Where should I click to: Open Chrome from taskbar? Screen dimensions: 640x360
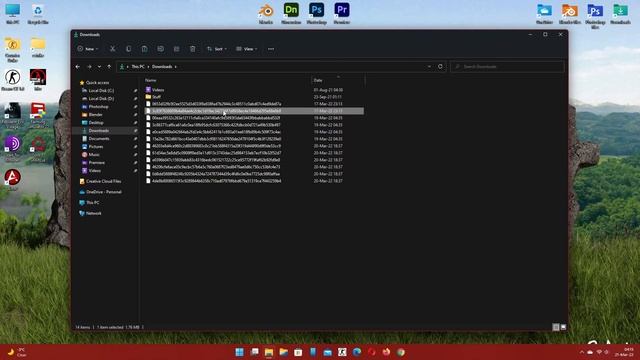[401, 352]
